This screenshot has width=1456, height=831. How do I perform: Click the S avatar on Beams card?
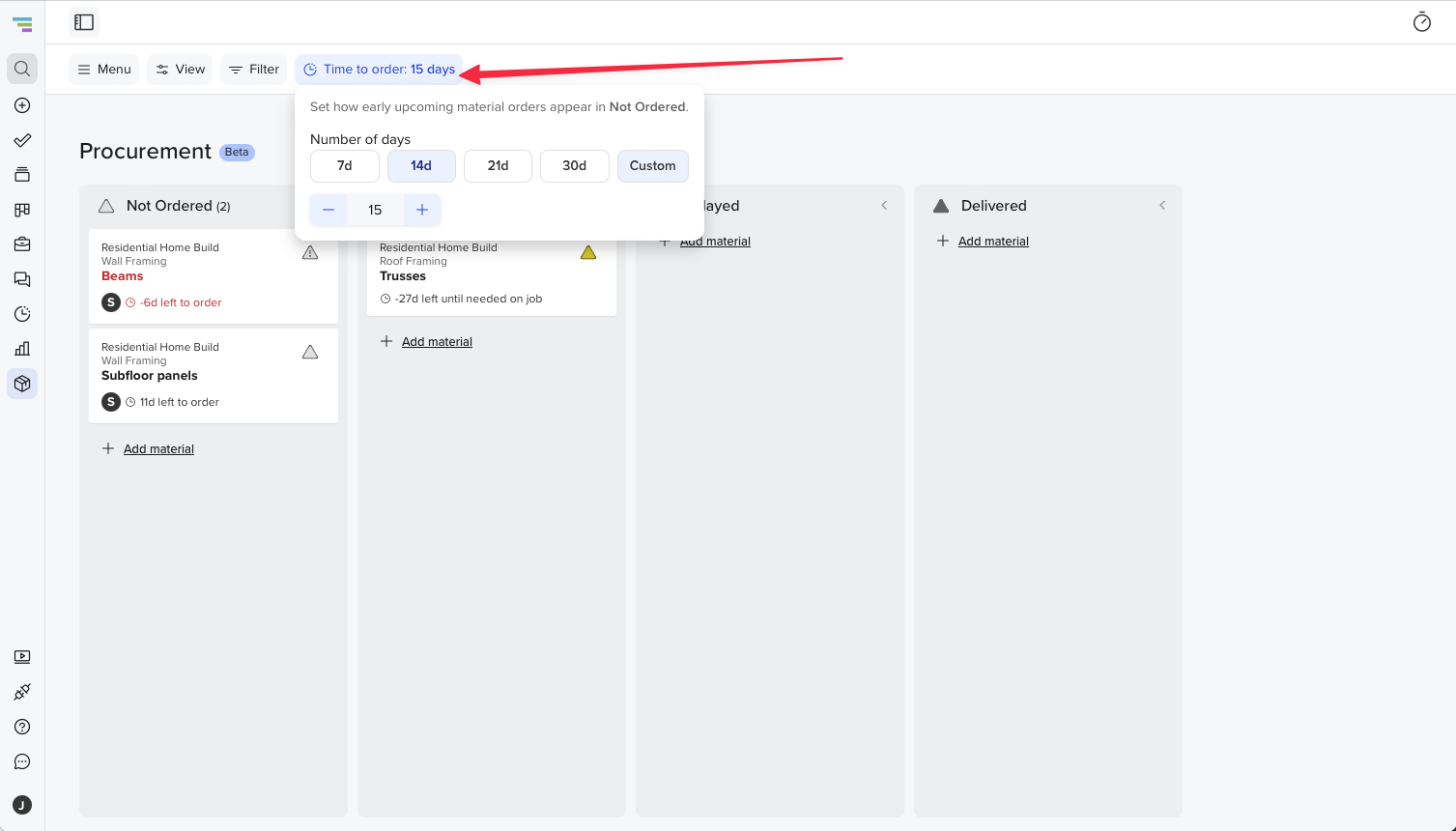tap(111, 302)
